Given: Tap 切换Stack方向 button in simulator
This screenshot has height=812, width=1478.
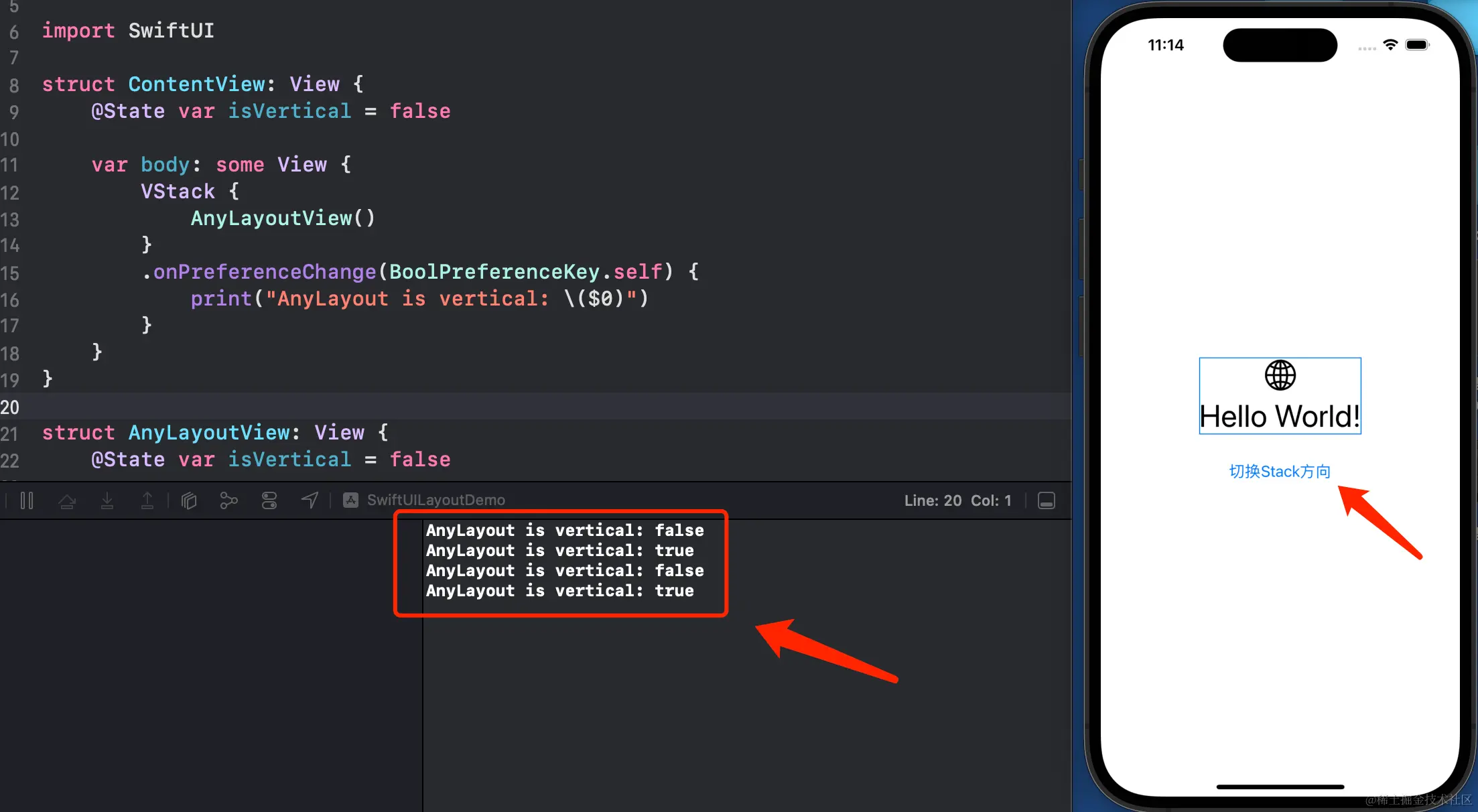Looking at the screenshot, I should [x=1280, y=472].
